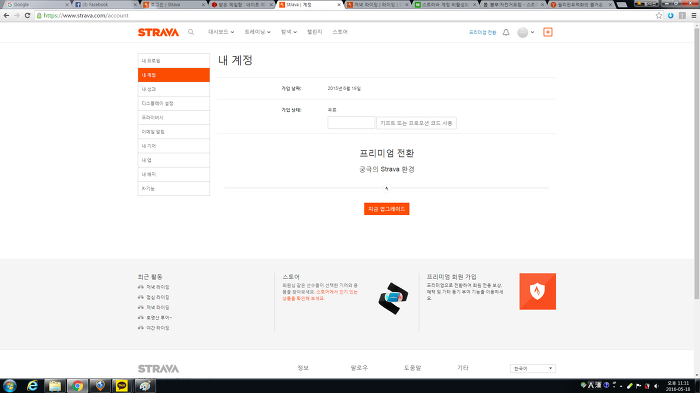Open the notifications bell icon

pyautogui.click(x=506, y=32)
